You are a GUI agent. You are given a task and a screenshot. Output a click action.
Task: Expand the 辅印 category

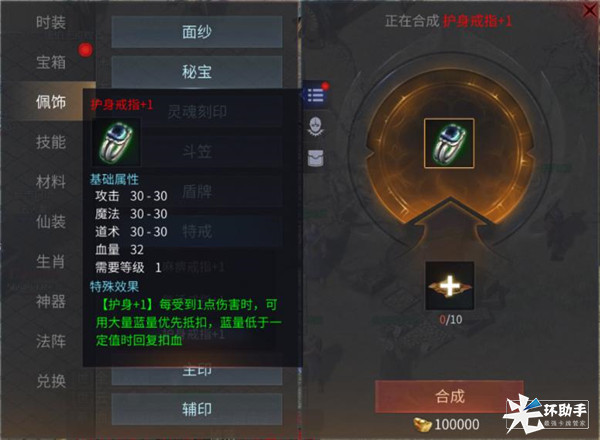point(197,409)
